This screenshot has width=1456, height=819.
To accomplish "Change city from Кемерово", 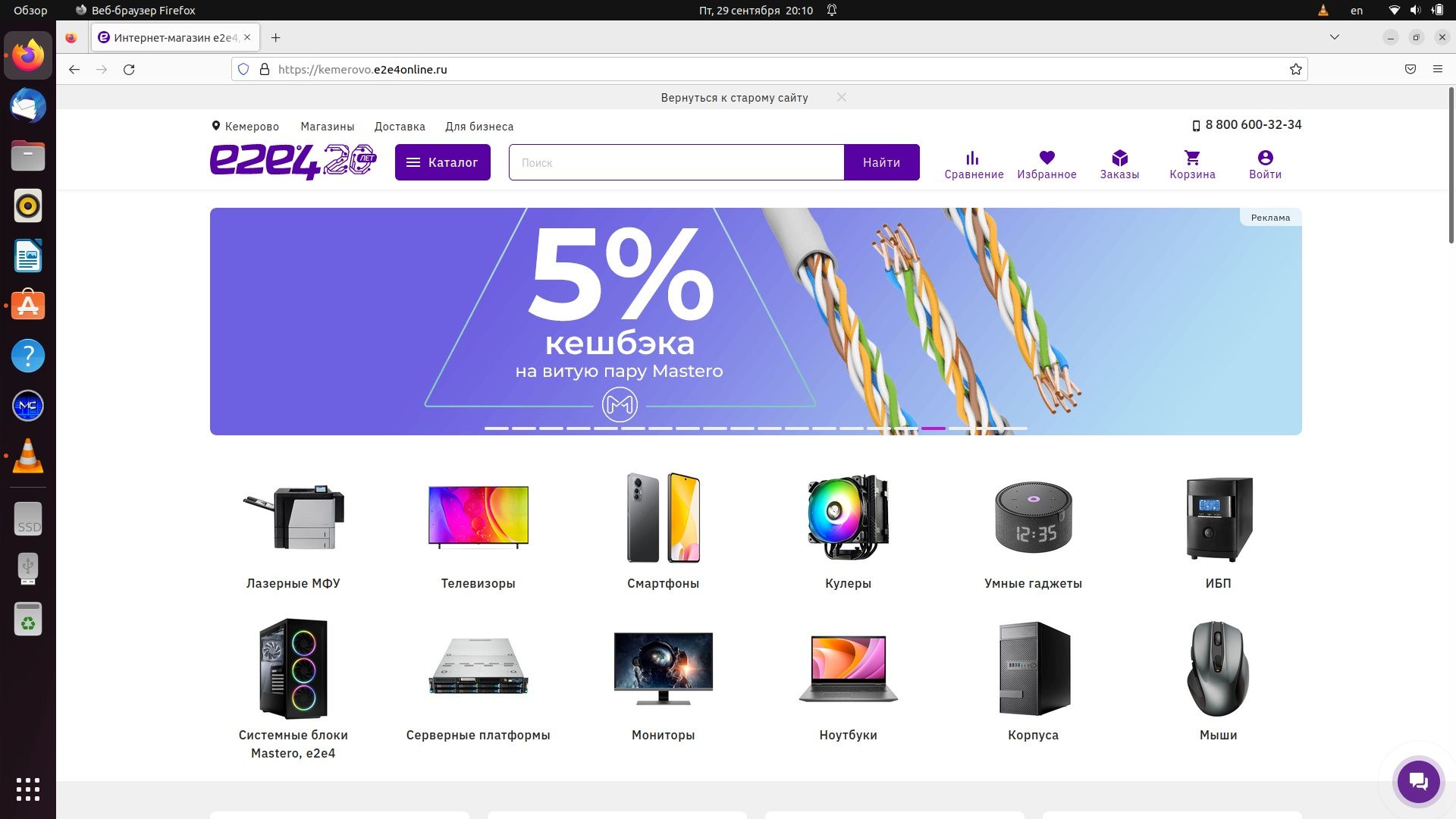I will [x=245, y=127].
